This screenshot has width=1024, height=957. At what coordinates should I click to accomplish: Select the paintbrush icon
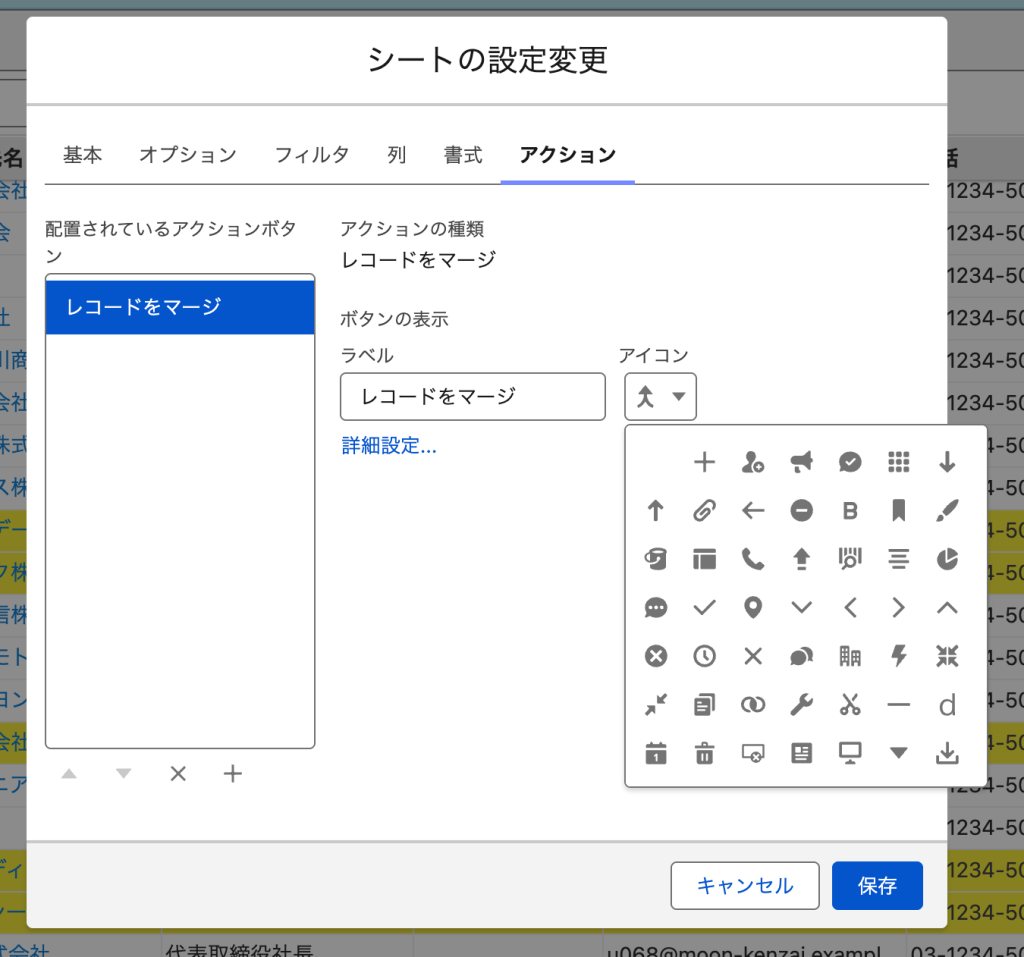pyautogui.click(x=947, y=511)
